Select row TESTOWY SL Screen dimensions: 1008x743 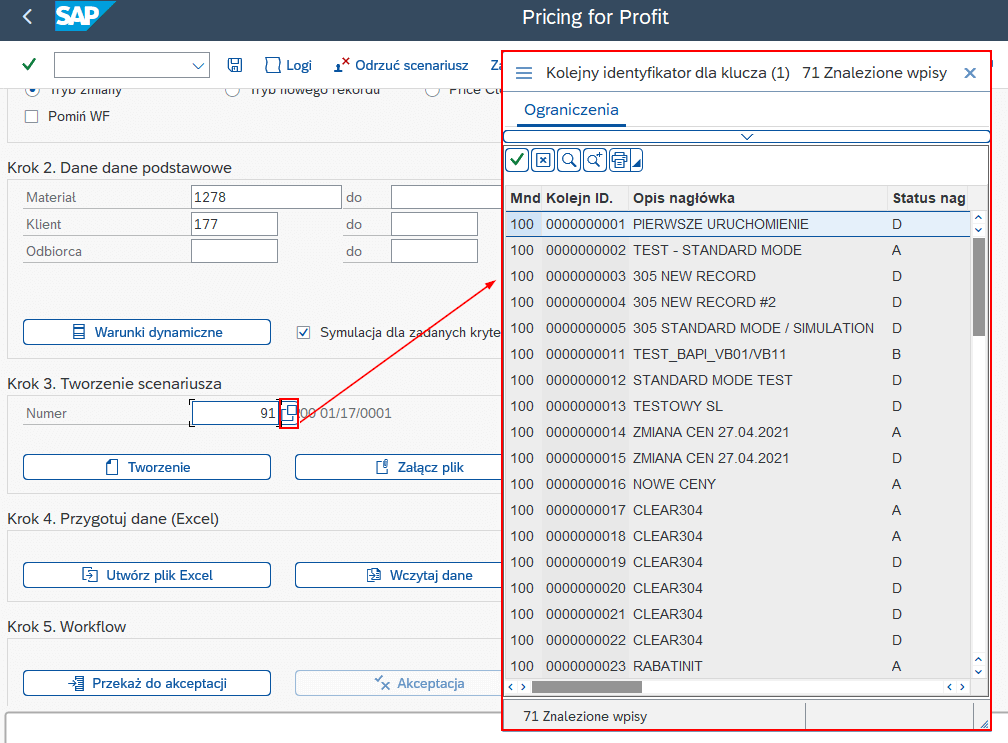tap(738, 406)
